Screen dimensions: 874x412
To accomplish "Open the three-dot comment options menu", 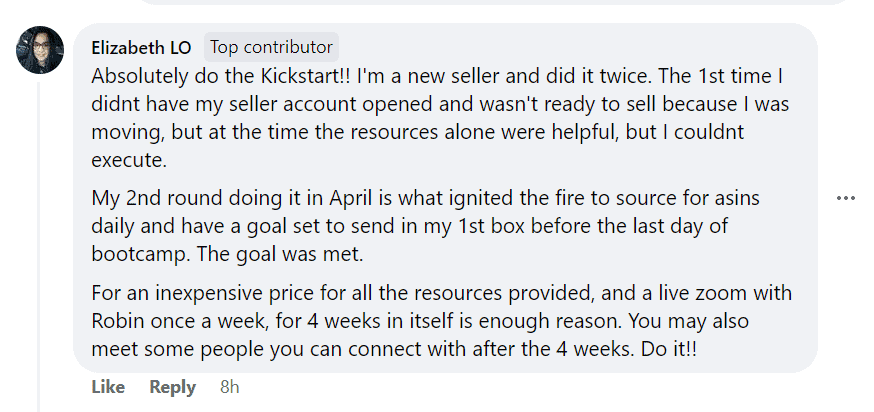I will point(846,198).
